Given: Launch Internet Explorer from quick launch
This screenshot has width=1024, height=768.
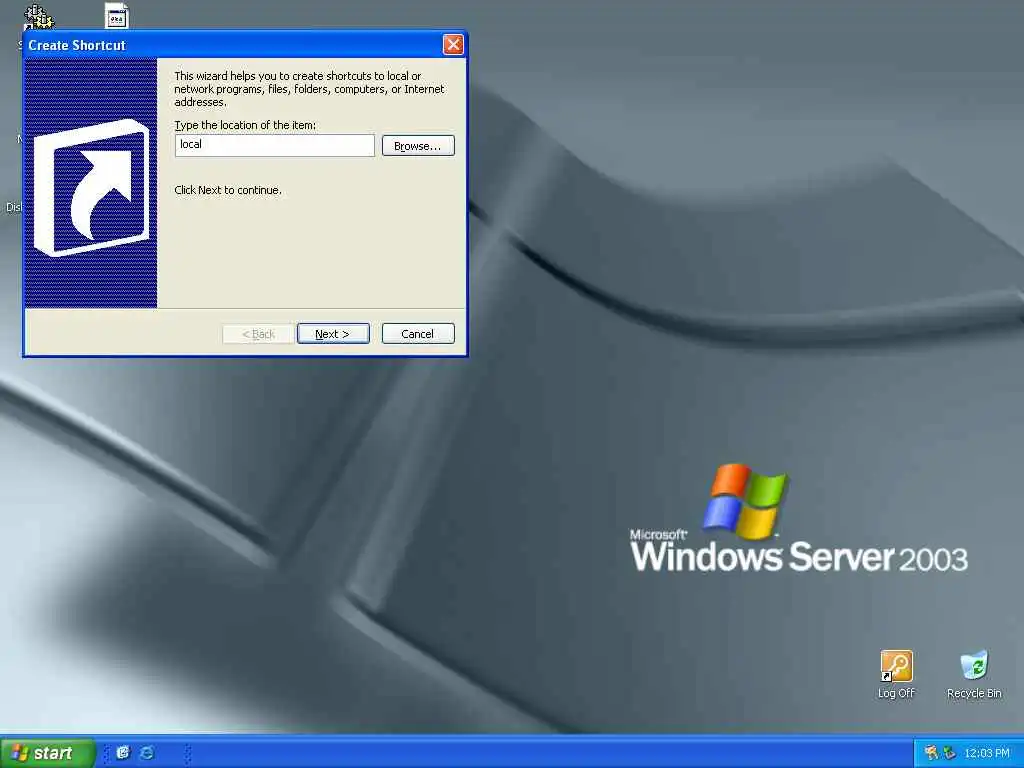Looking at the screenshot, I should coord(148,752).
